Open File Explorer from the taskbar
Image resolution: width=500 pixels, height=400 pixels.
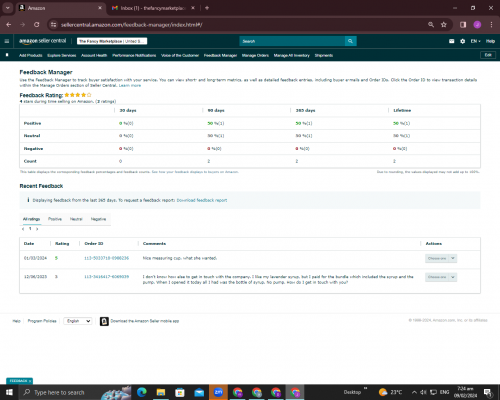click(x=161, y=392)
